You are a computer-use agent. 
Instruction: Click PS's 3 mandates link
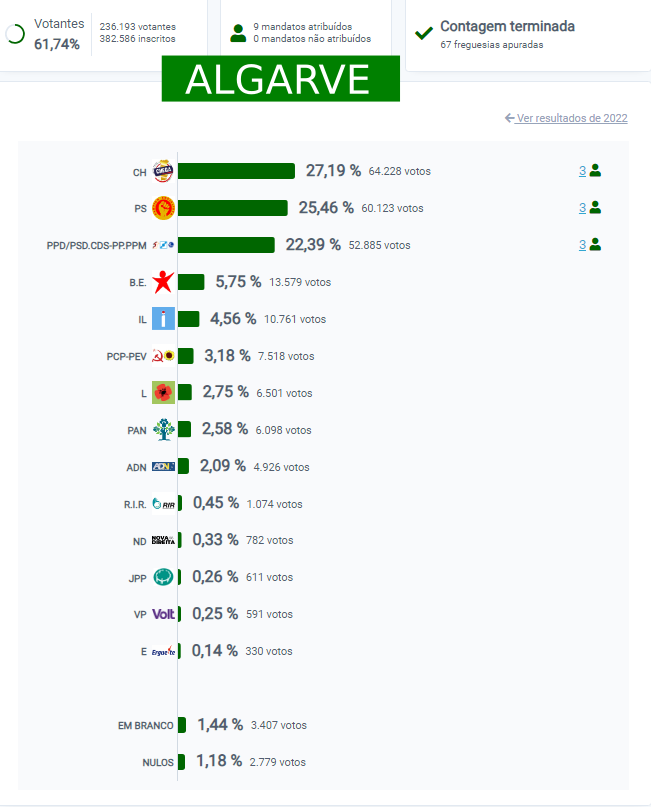[582, 208]
